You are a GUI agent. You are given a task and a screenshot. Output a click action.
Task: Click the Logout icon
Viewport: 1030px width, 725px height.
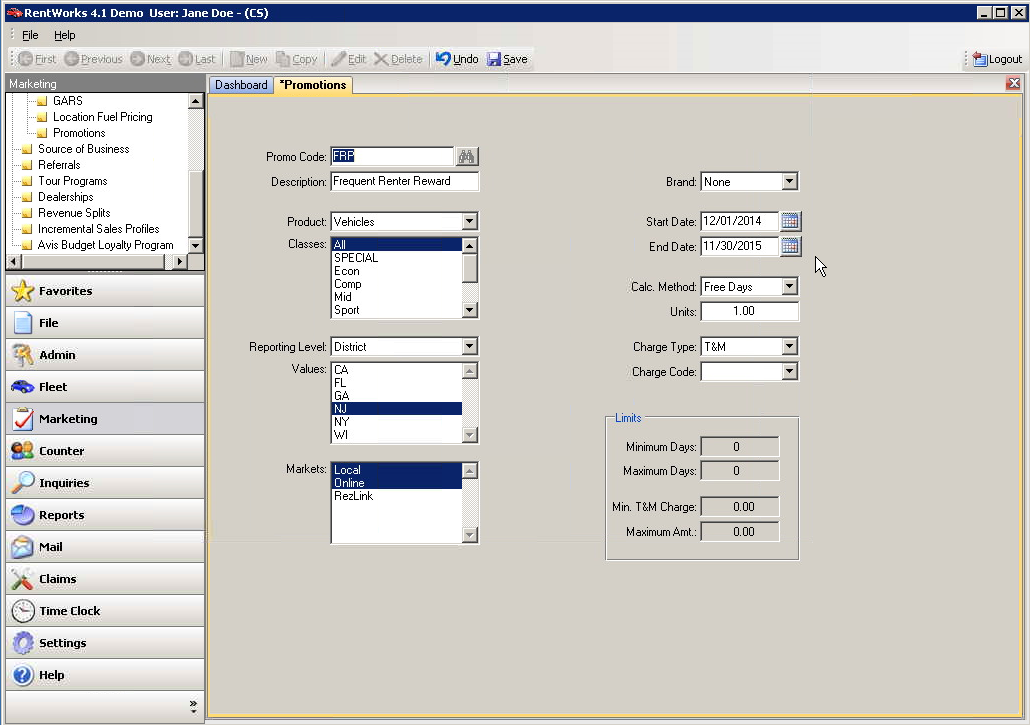click(x=980, y=59)
